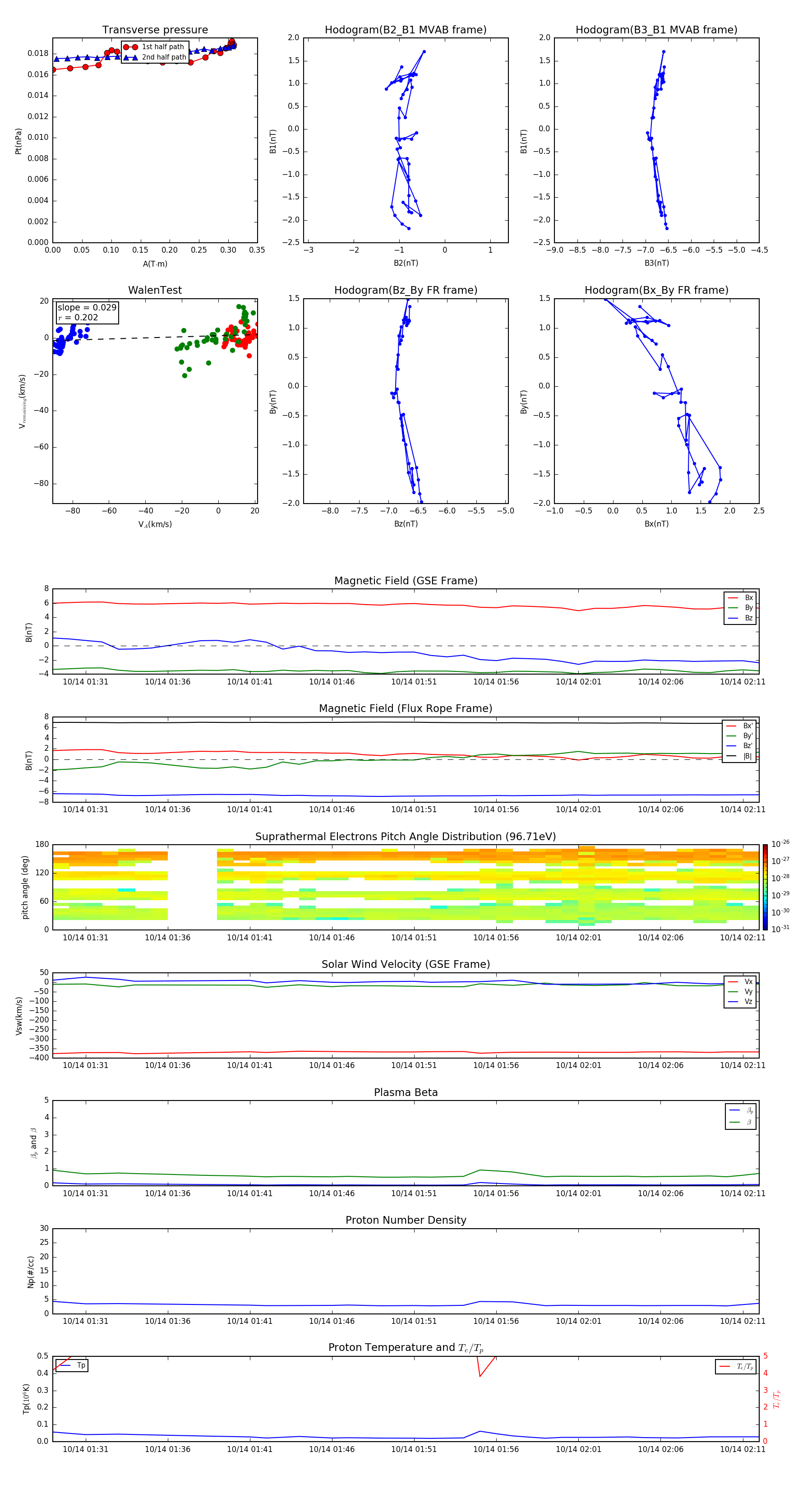Click the V_A(km/s) x-axis label
Screen dimensions: 812x1489
155,525
